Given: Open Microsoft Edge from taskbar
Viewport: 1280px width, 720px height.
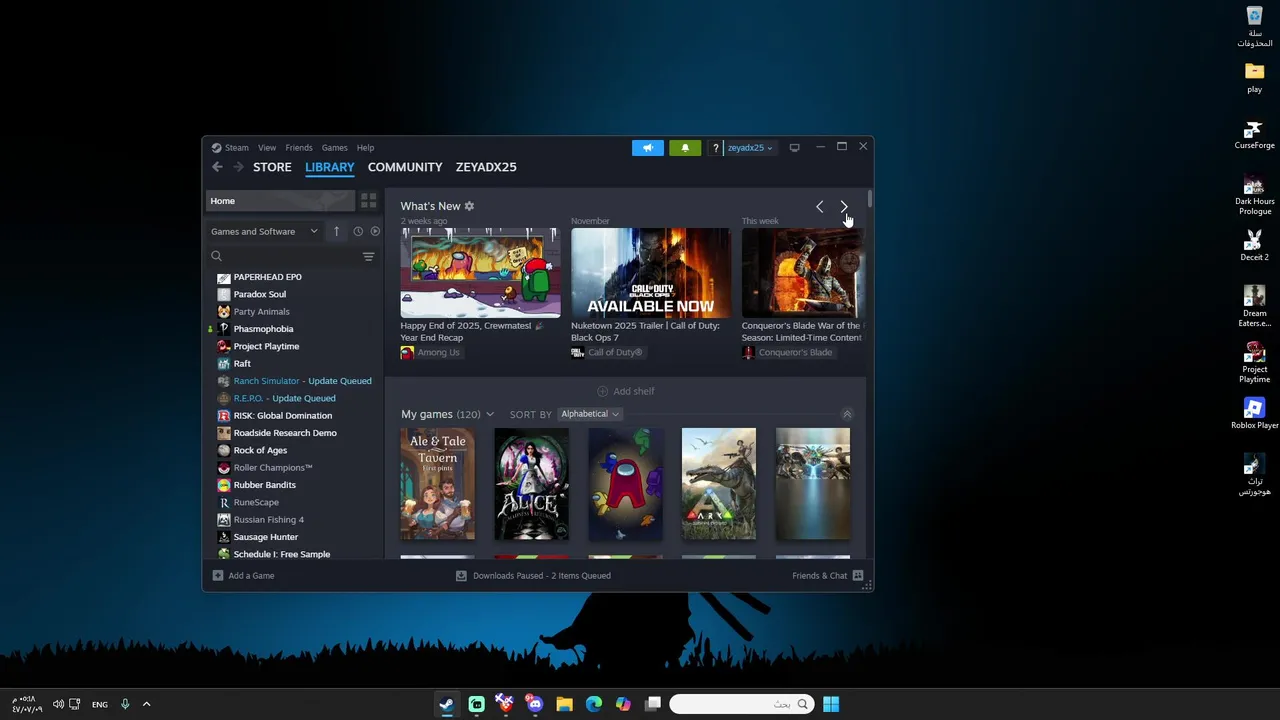Looking at the screenshot, I should [594, 704].
